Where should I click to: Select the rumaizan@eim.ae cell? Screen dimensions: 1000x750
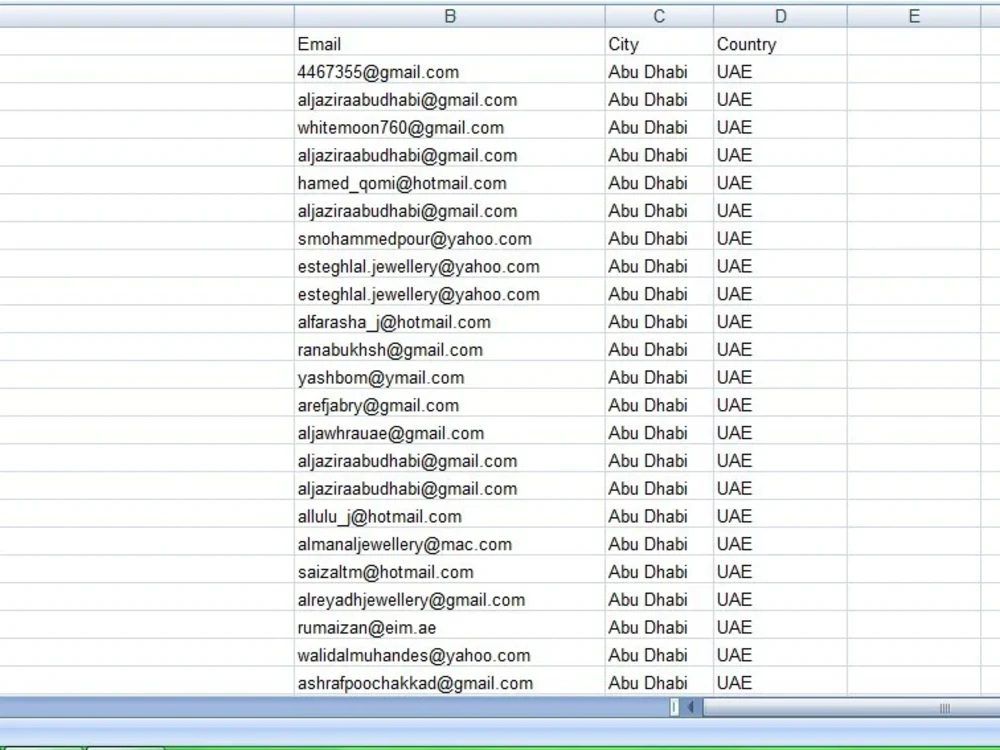[450, 628]
